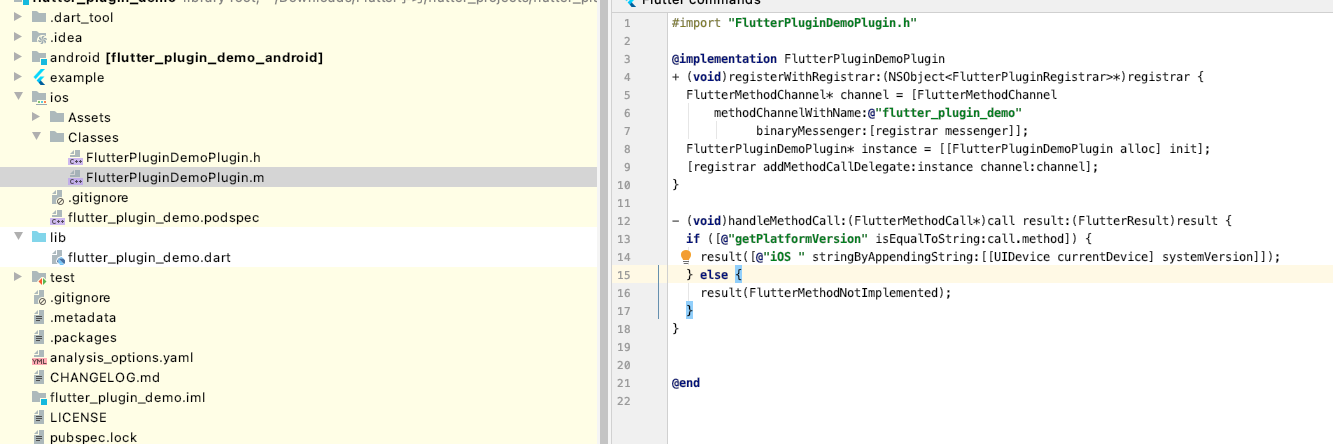Click the FlutterPluginDemoPlugin.m file icon
The width and height of the screenshot is (1333, 444).
click(x=75, y=177)
